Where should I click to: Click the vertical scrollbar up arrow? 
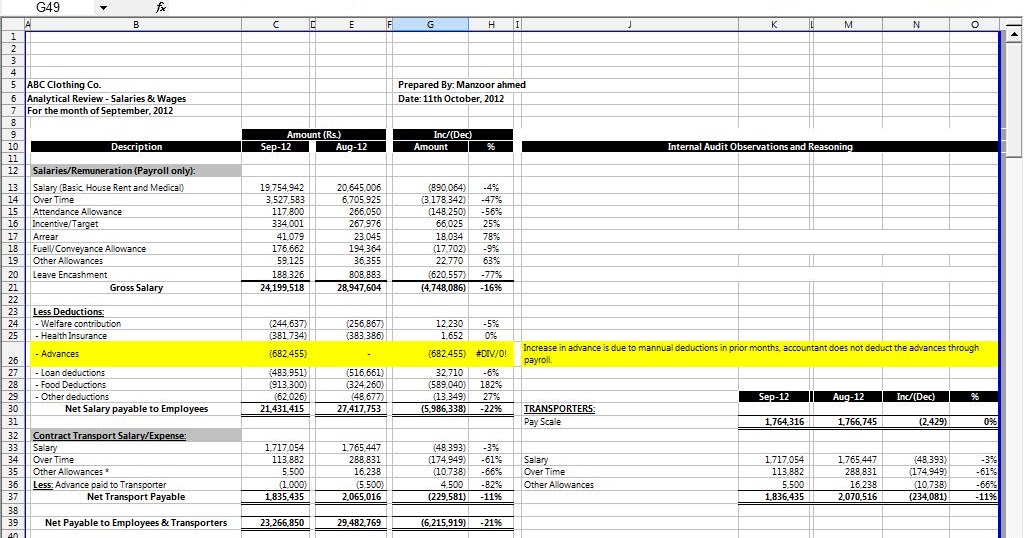coord(1014,33)
